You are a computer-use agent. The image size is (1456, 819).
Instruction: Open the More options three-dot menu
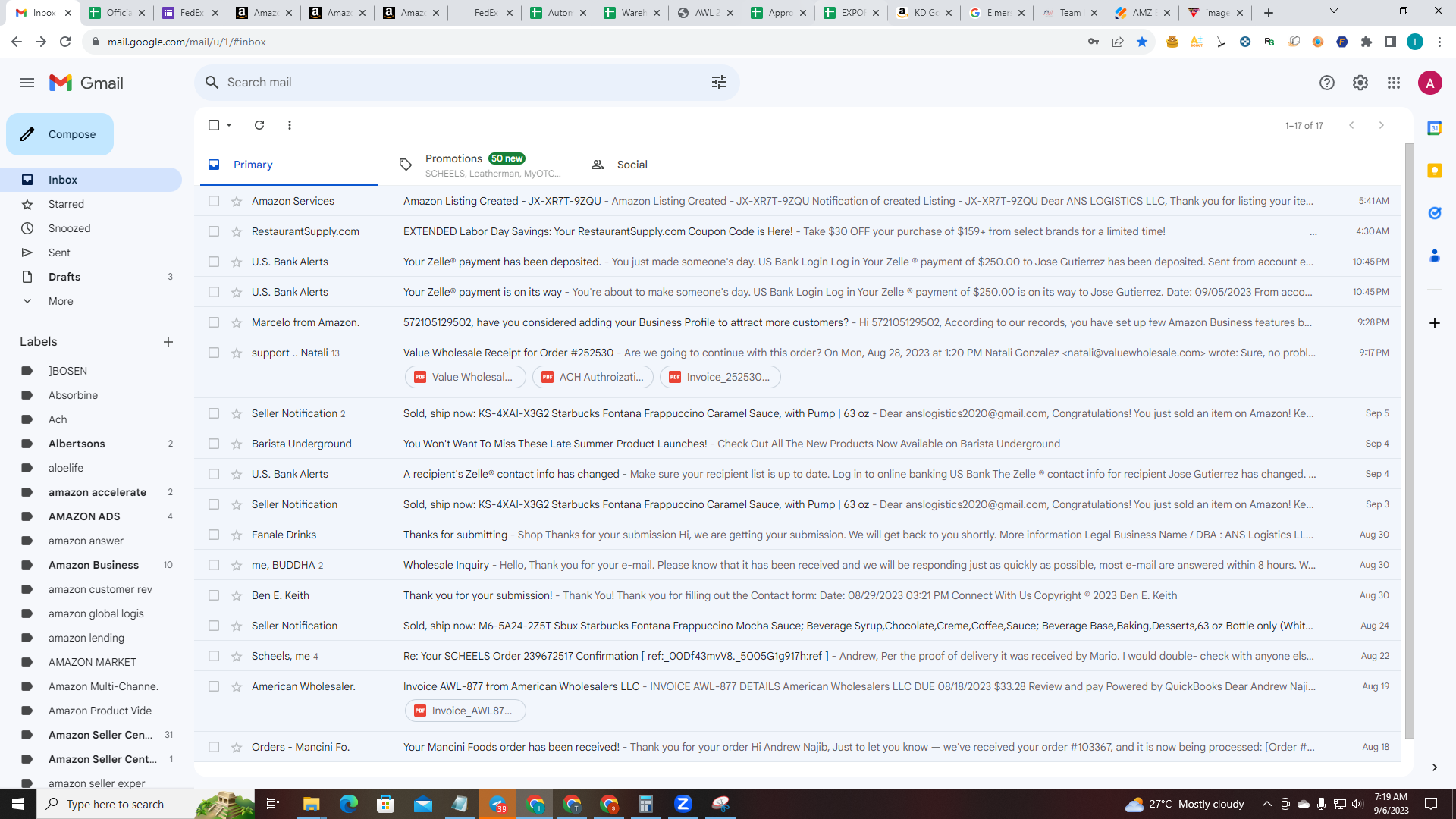tap(290, 125)
